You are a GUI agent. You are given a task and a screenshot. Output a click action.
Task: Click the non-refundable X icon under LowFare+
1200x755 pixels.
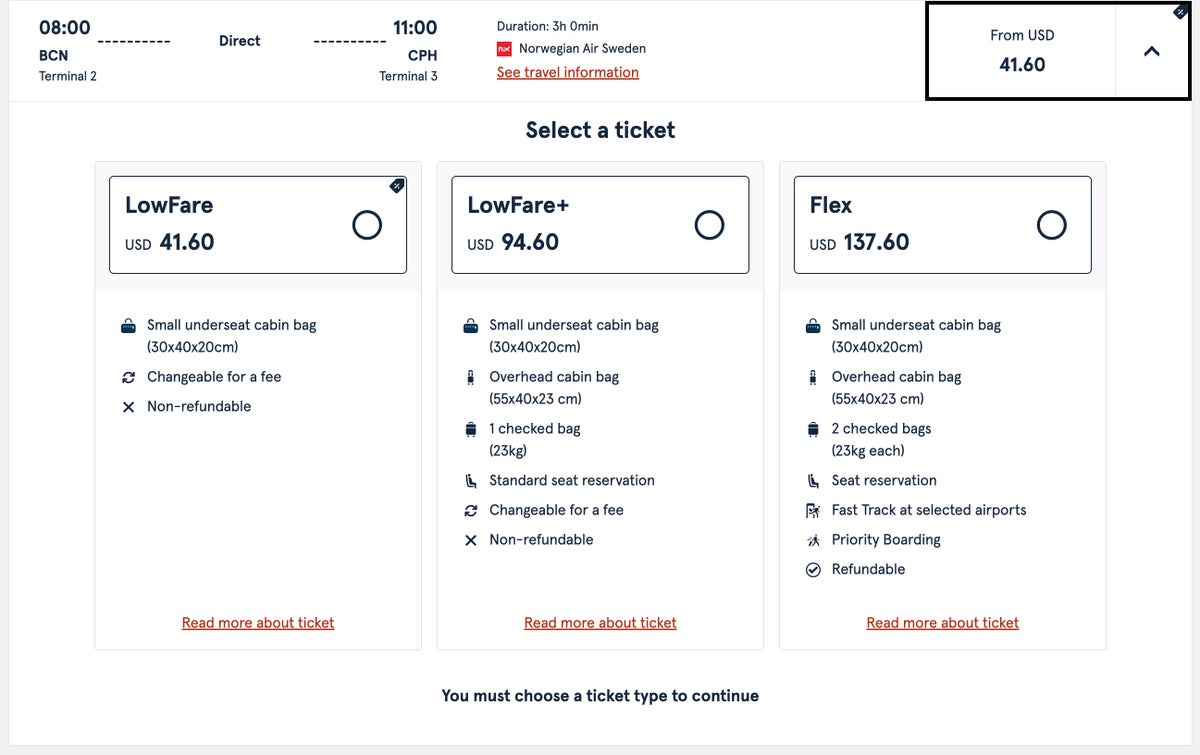coord(470,539)
